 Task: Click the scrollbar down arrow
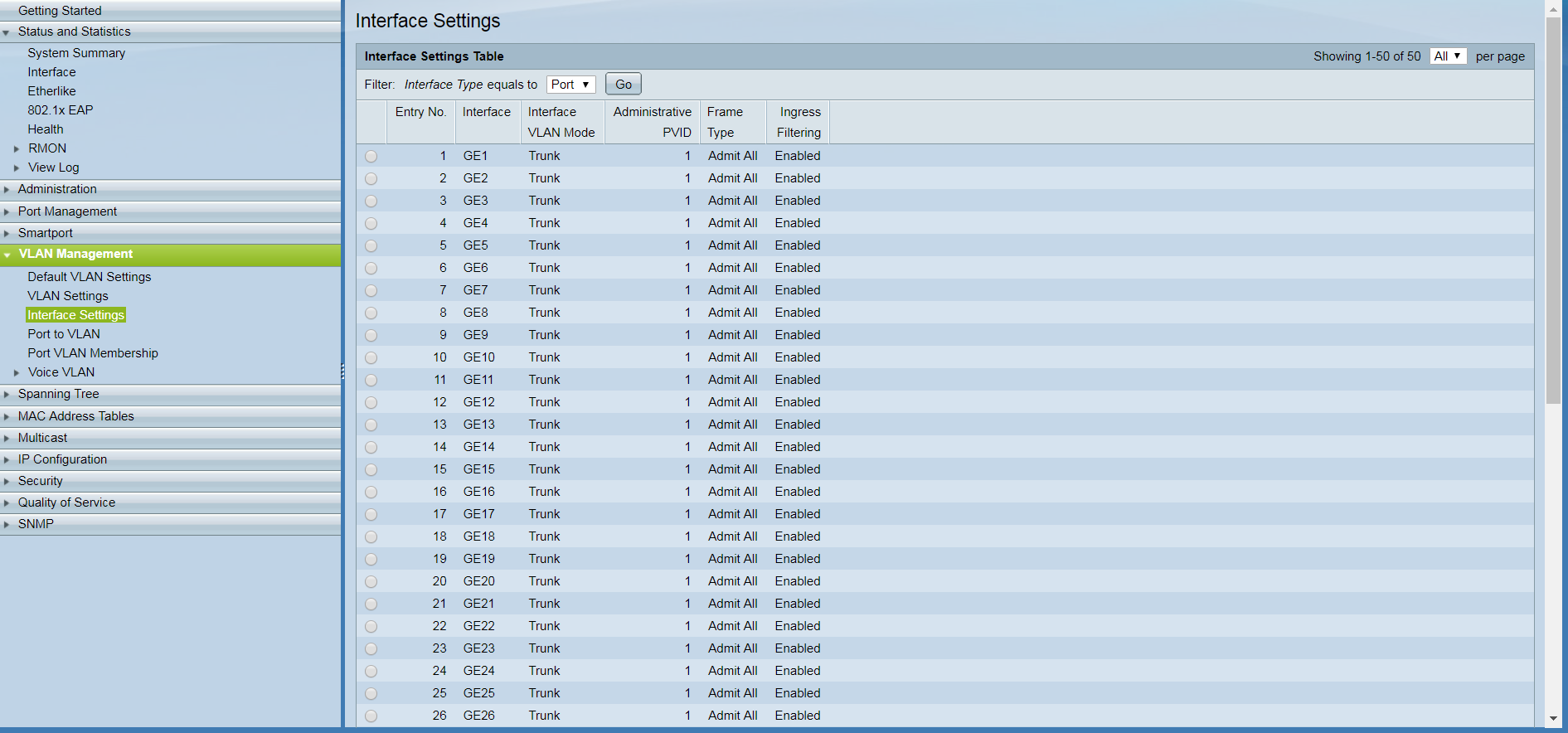(x=1553, y=719)
